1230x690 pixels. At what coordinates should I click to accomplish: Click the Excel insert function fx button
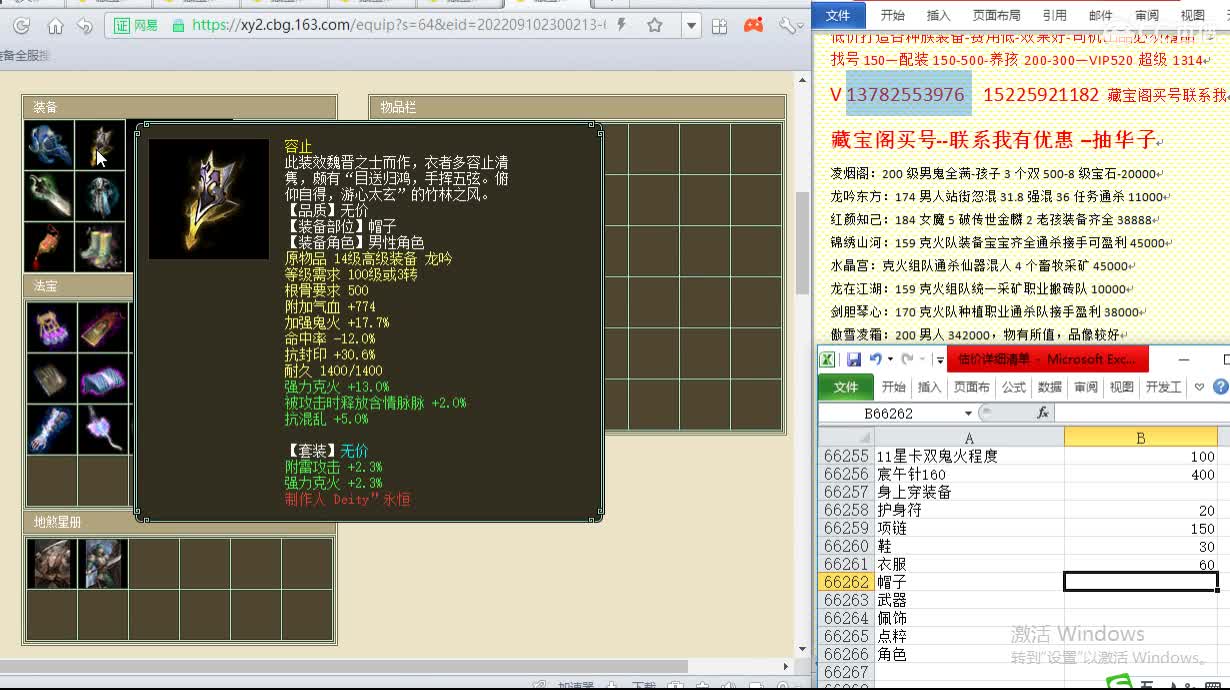[x=1042, y=413]
